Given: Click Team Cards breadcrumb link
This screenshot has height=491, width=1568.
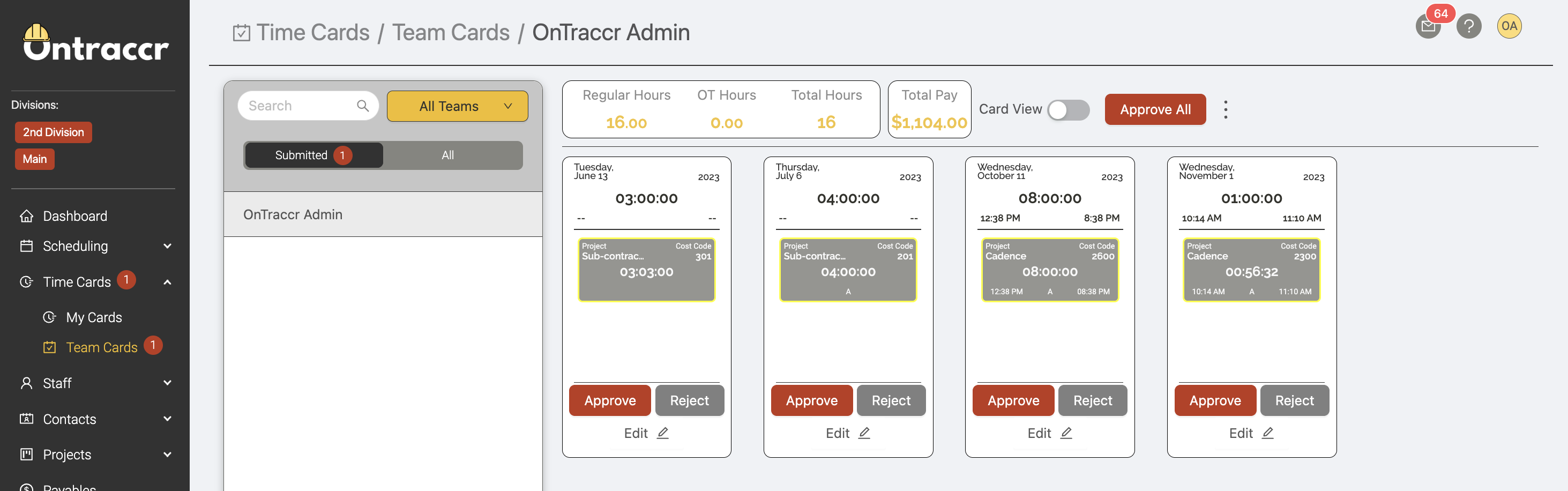Looking at the screenshot, I should pyautogui.click(x=451, y=33).
